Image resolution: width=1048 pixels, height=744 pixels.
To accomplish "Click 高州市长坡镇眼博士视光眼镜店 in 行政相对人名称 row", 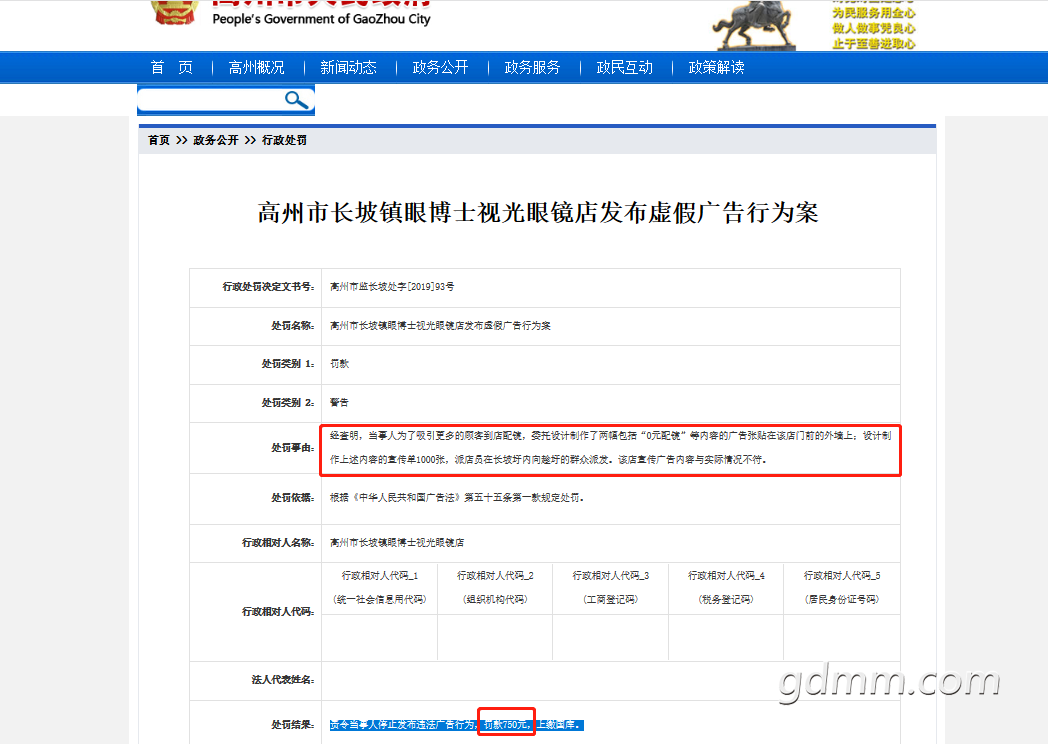I will 397,543.
